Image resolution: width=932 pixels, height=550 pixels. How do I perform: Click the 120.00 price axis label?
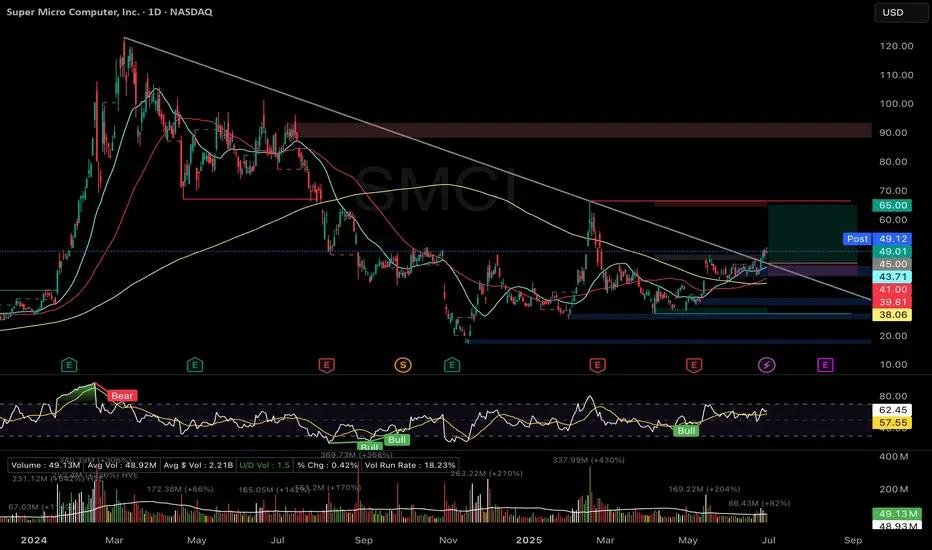pyautogui.click(x=896, y=46)
